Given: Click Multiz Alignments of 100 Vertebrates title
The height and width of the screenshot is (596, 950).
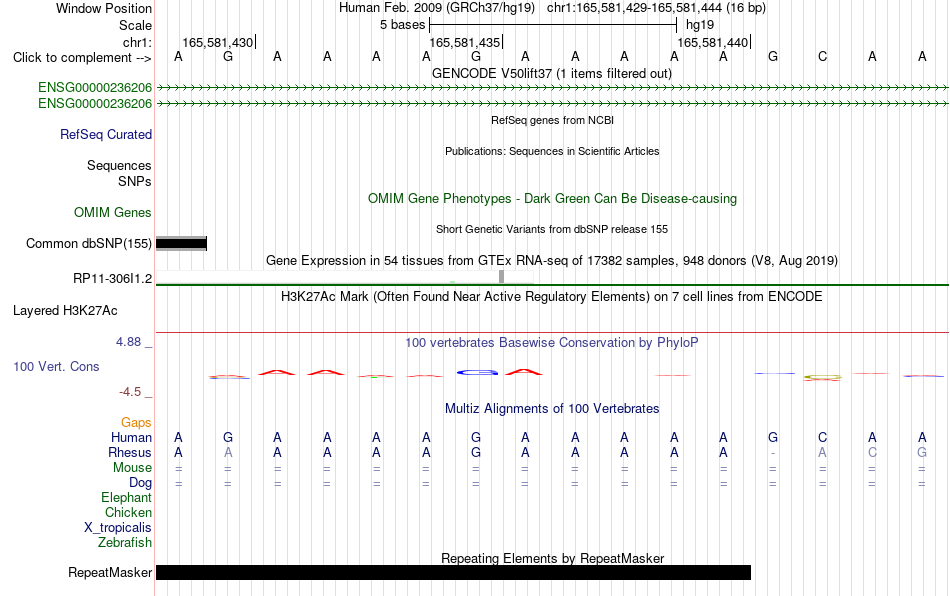Looking at the screenshot, I should (552, 409).
